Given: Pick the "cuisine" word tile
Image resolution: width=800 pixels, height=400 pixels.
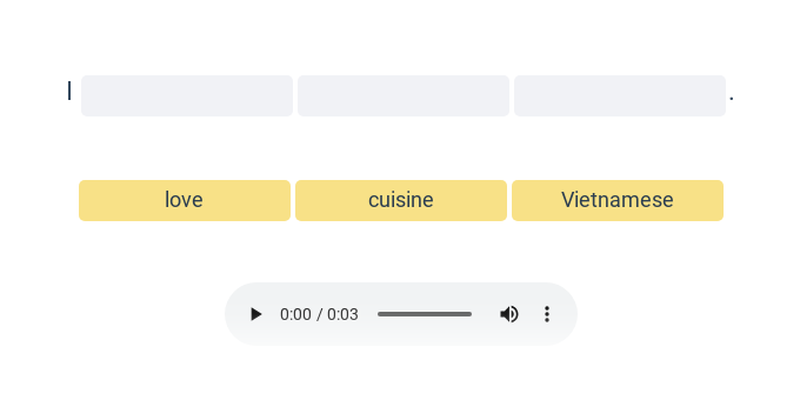Looking at the screenshot, I should (401, 200).
